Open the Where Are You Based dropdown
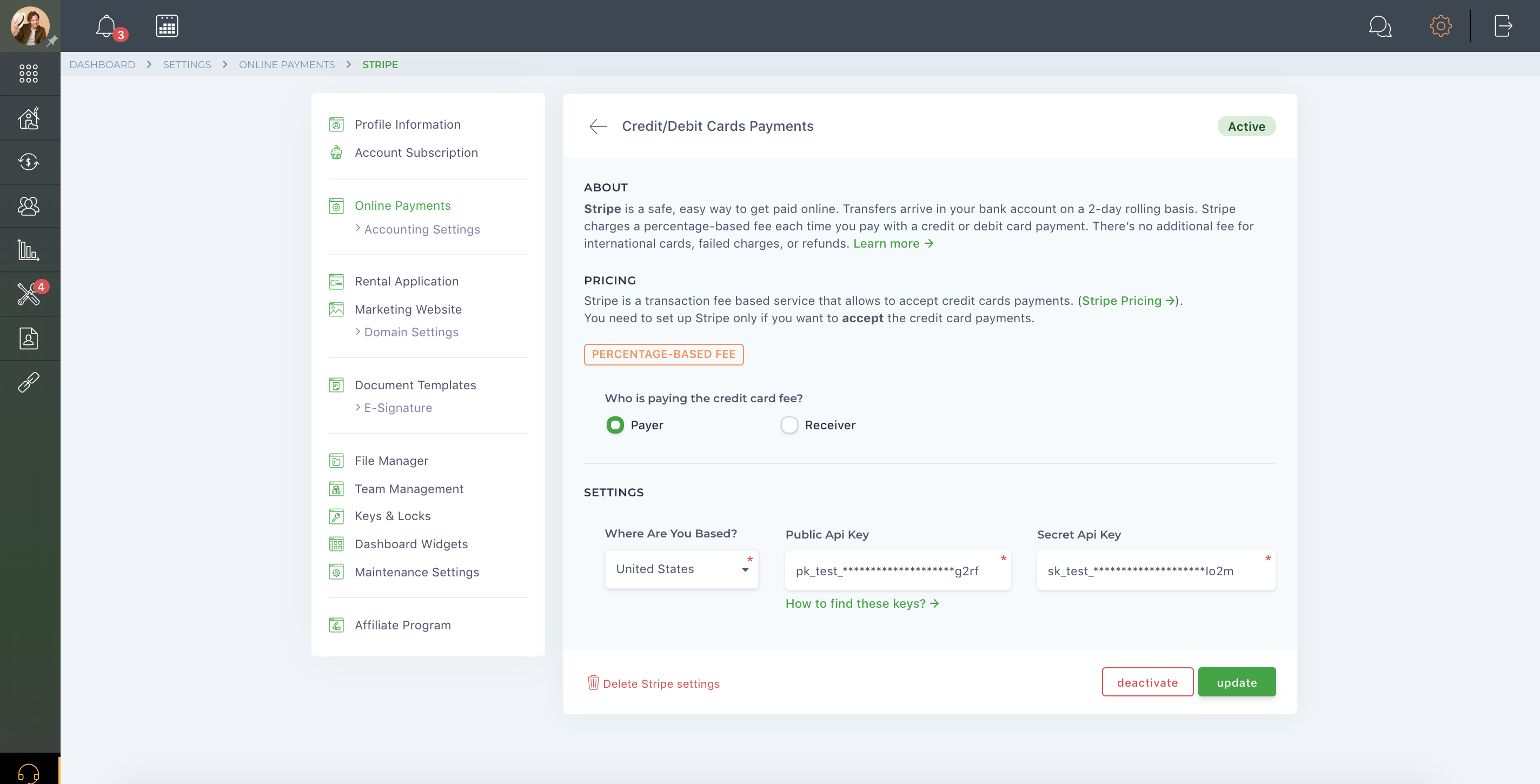This screenshot has height=784, width=1540. [681, 569]
